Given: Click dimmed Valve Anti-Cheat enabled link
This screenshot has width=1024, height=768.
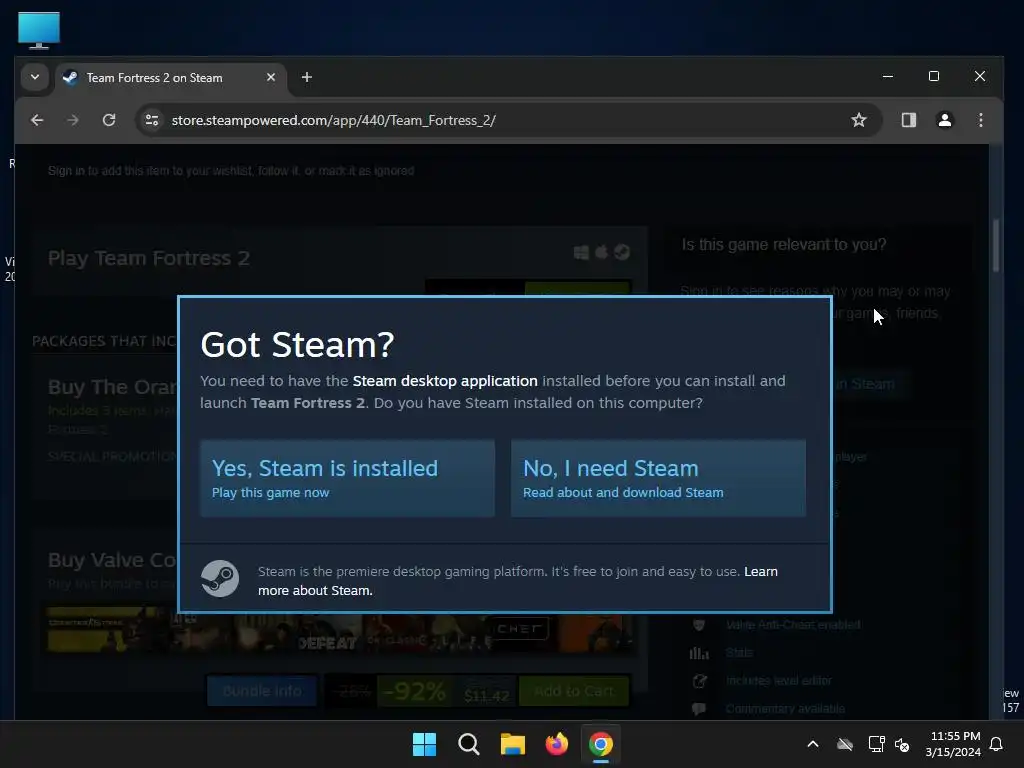Looking at the screenshot, I should pos(793,625).
